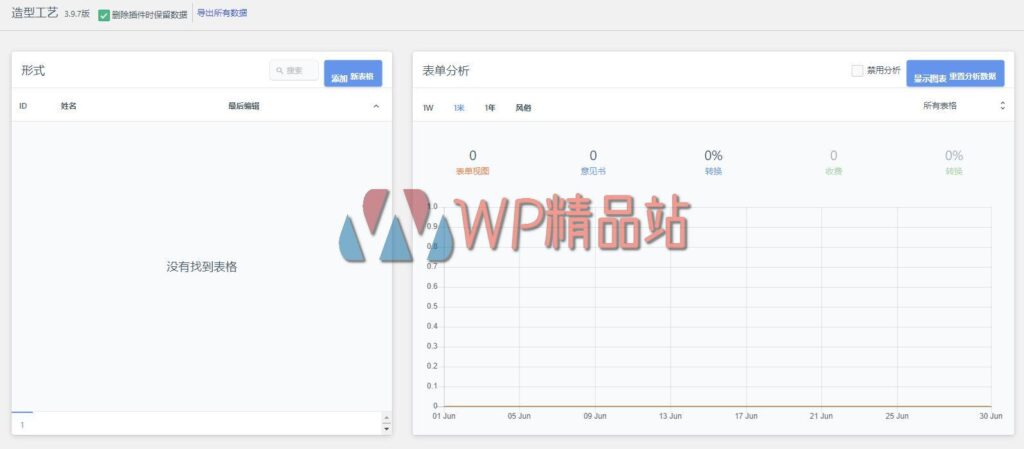Click the 01 Jun chart axis label
Screen dimensions: 1024x449
(x=444, y=416)
